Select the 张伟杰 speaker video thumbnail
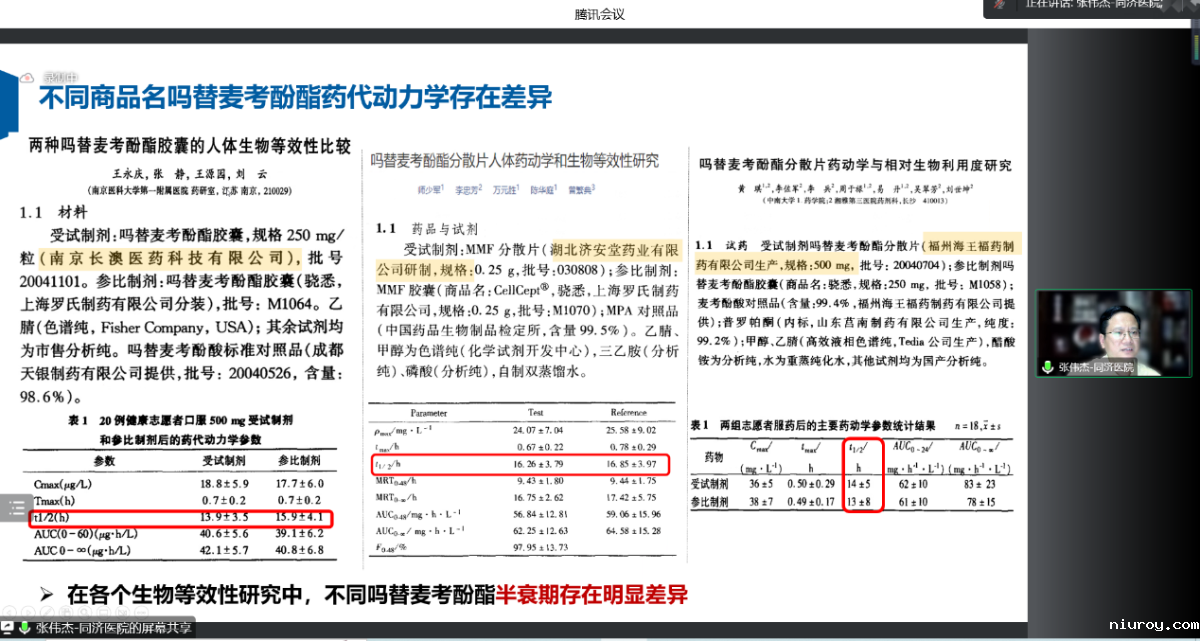This screenshot has width=1200, height=641. [x=1112, y=333]
